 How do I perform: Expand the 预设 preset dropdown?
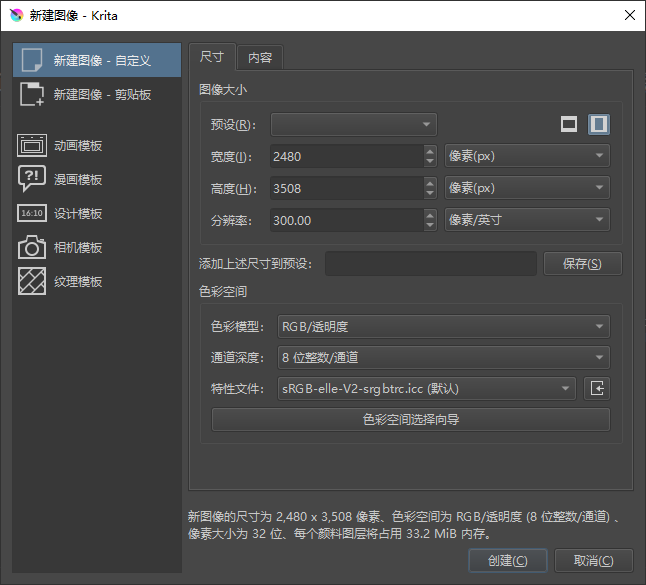click(x=353, y=125)
